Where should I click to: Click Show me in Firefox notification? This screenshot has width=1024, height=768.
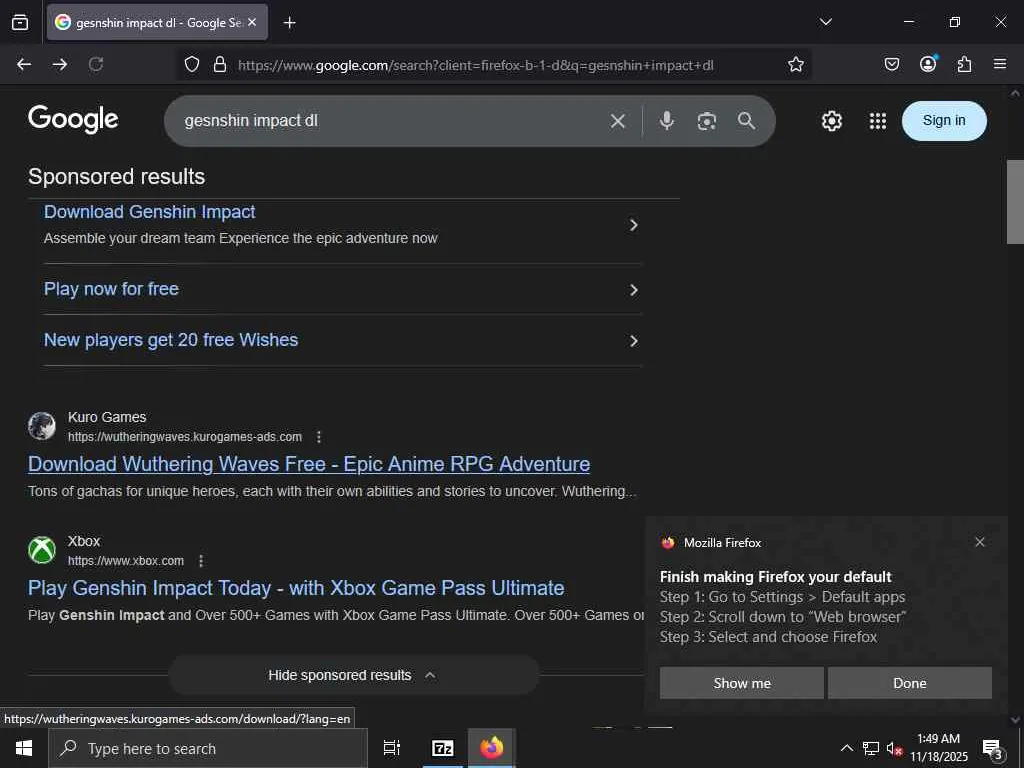point(742,683)
